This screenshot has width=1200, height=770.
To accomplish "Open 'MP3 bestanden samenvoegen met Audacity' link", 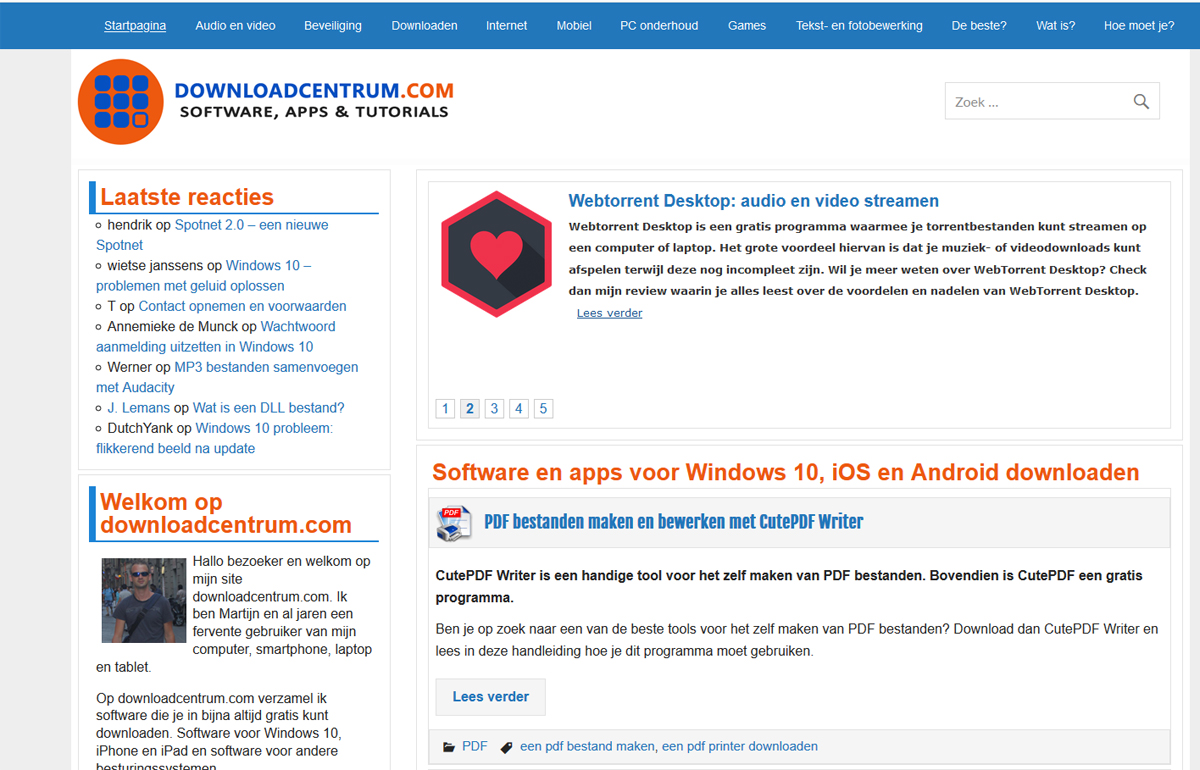I will [227, 377].
